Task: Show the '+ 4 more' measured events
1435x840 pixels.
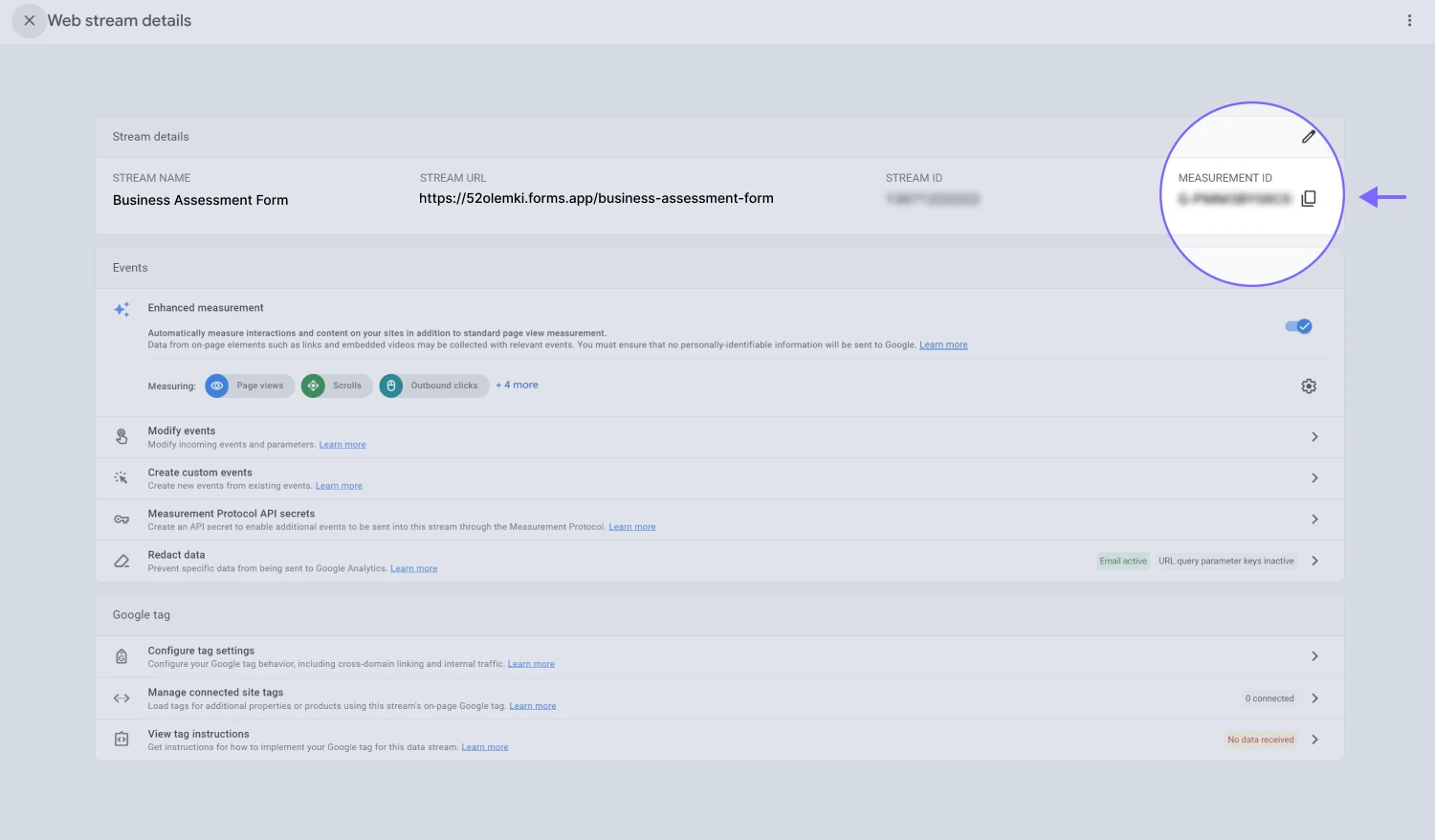Action: click(x=517, y=385)
